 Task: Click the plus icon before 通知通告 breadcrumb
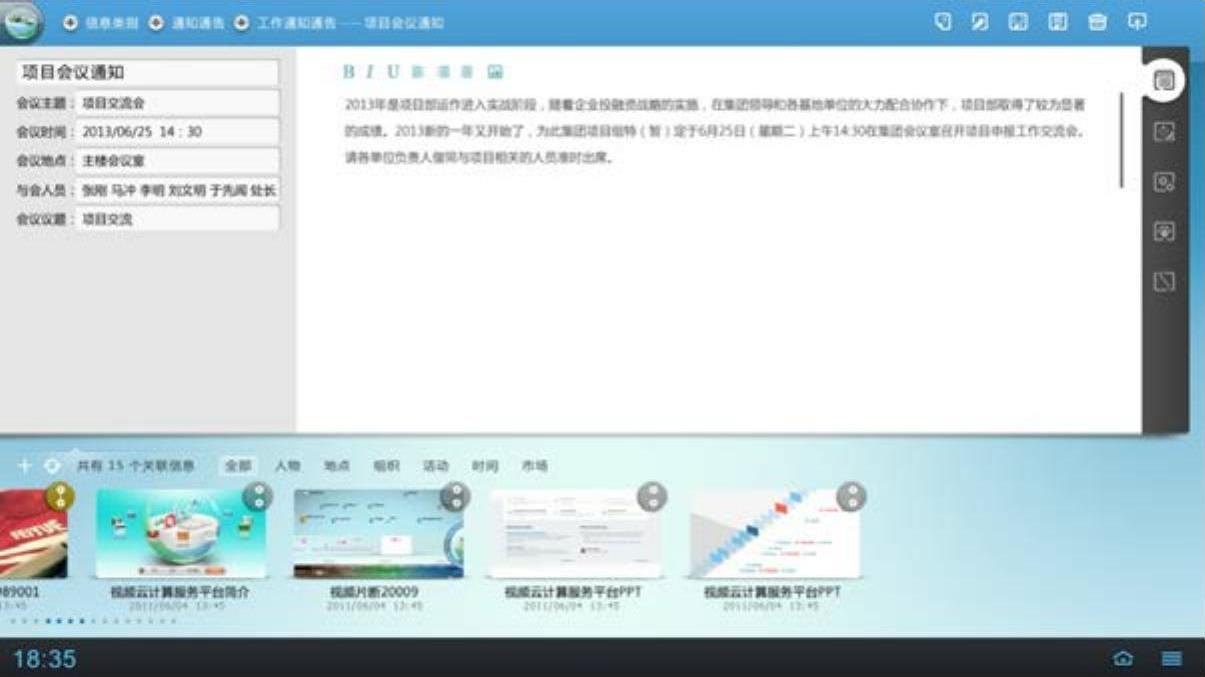[156, 22]
